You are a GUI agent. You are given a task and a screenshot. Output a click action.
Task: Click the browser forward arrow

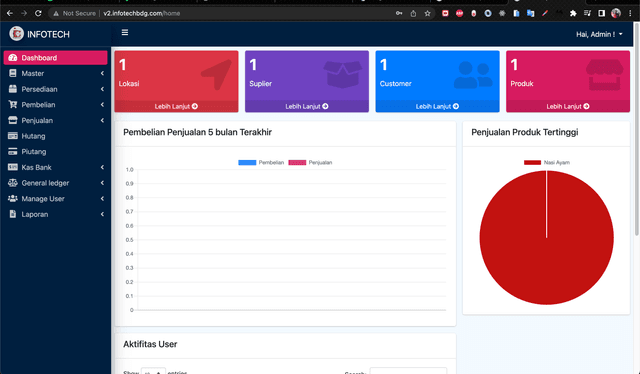24,13
